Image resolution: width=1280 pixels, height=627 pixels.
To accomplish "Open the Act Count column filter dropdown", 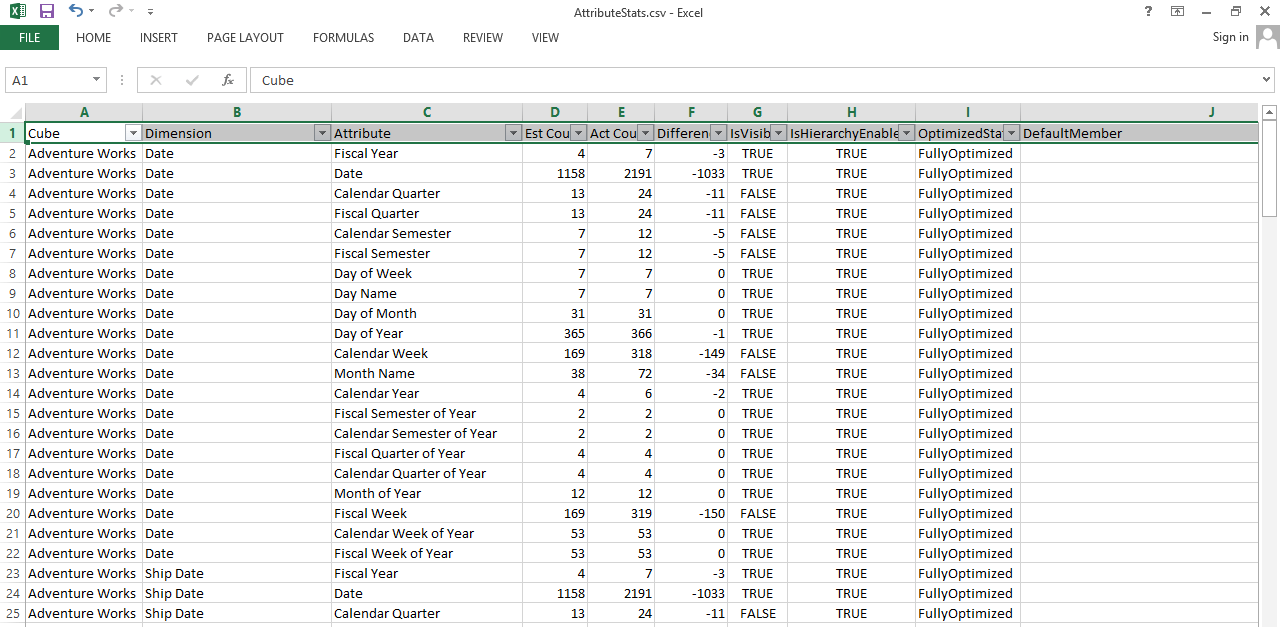I will (x=646, y=133).
